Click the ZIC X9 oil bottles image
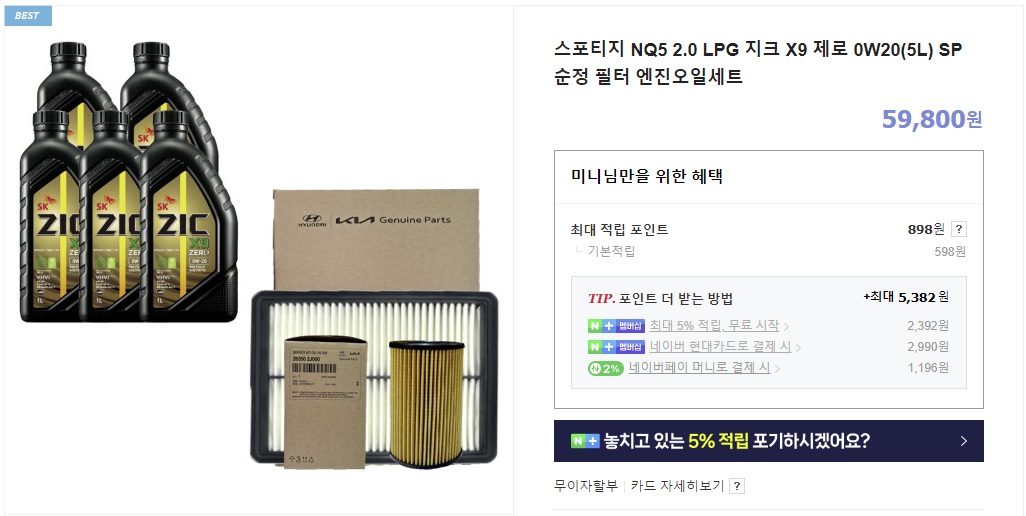The width and height of the screenshot is (1026, 516). coord(128,182)
